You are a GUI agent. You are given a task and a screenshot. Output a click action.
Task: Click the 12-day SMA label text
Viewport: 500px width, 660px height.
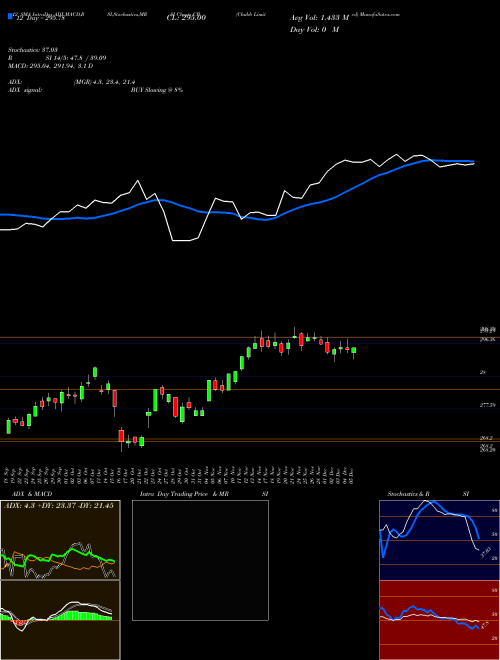pyautogui.click(x=40, y=18)
